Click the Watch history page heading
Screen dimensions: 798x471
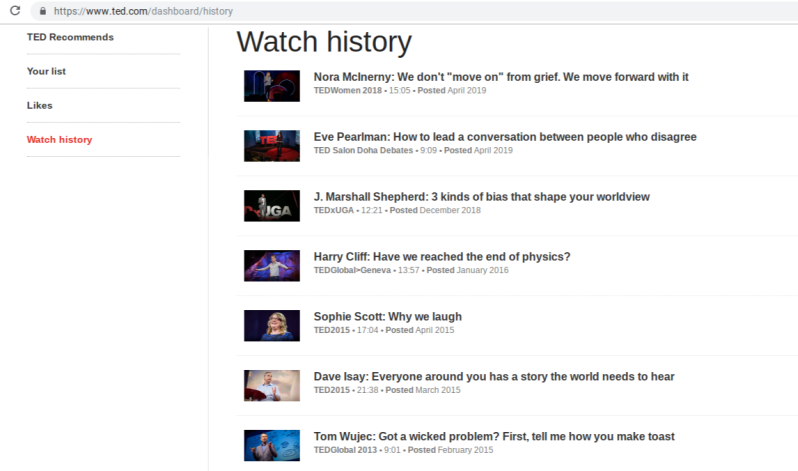click(x=324, y=42)
